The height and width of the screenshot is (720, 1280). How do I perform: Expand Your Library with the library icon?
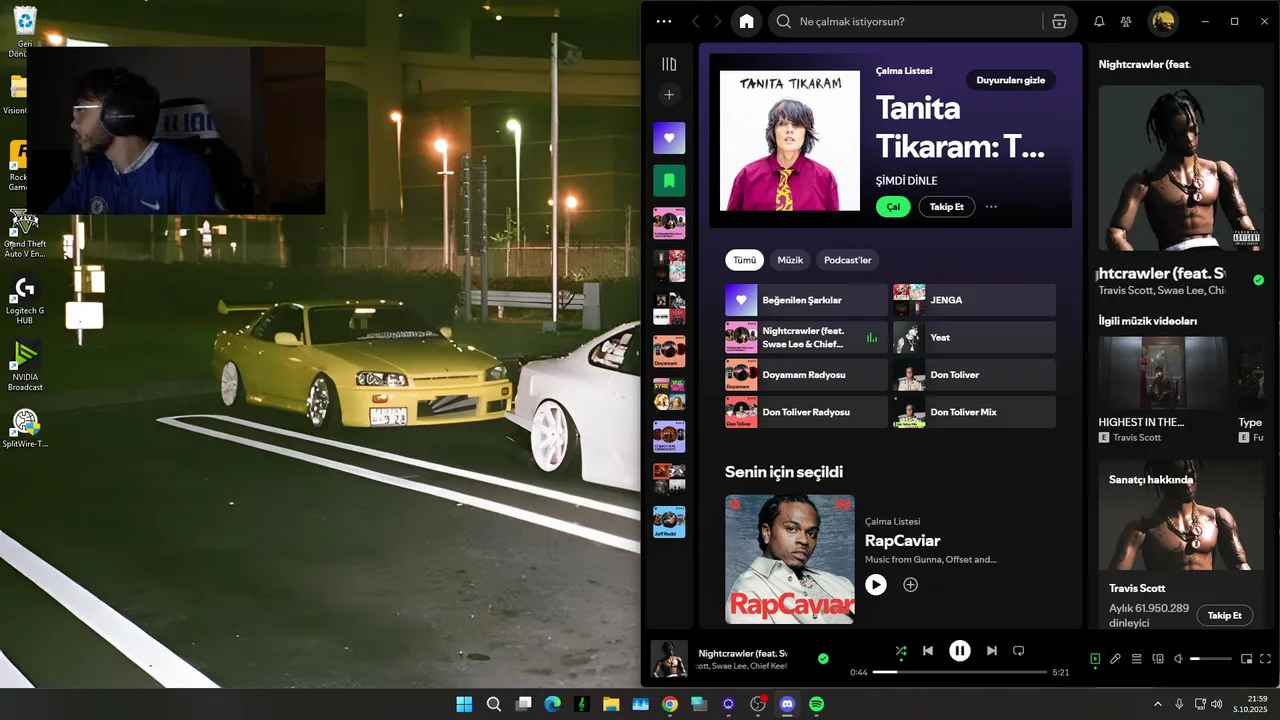tap(669, 64)
